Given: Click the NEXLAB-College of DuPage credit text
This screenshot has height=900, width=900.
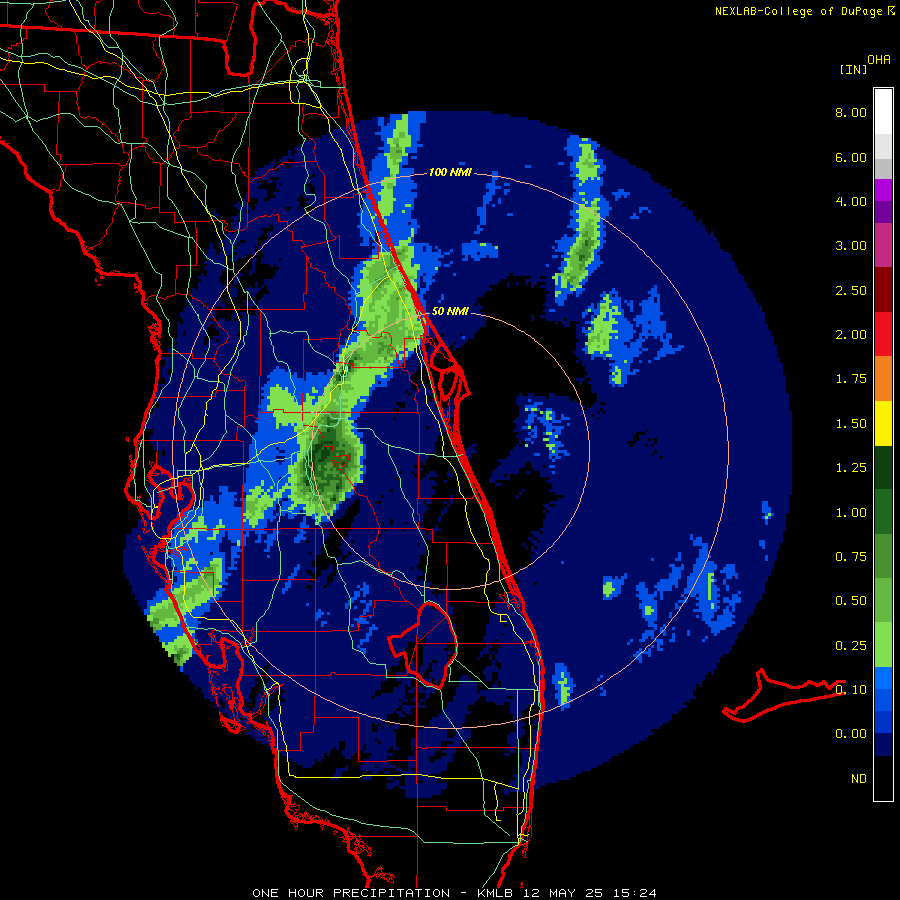Looking at the screenshot, I should tap(798, 11).
